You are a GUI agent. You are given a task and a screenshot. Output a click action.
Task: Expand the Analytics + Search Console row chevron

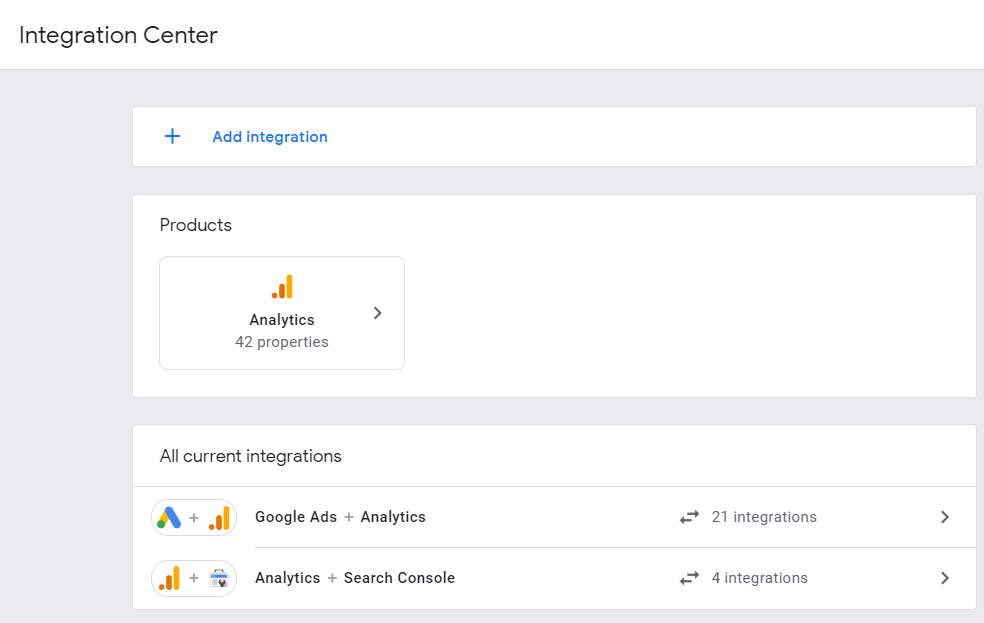click(945, 578)
